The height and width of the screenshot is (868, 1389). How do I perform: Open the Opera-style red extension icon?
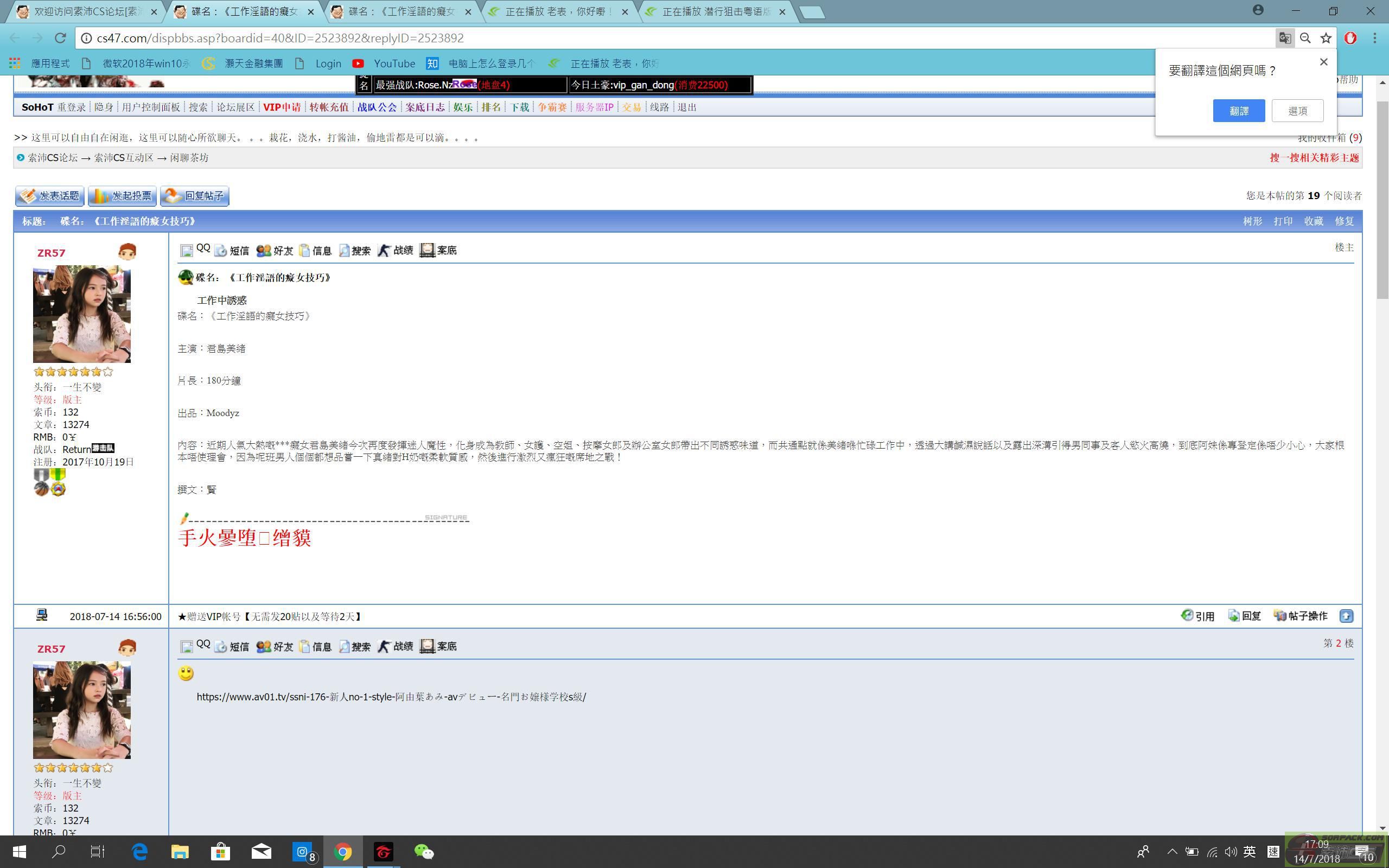pos(1350,38)
